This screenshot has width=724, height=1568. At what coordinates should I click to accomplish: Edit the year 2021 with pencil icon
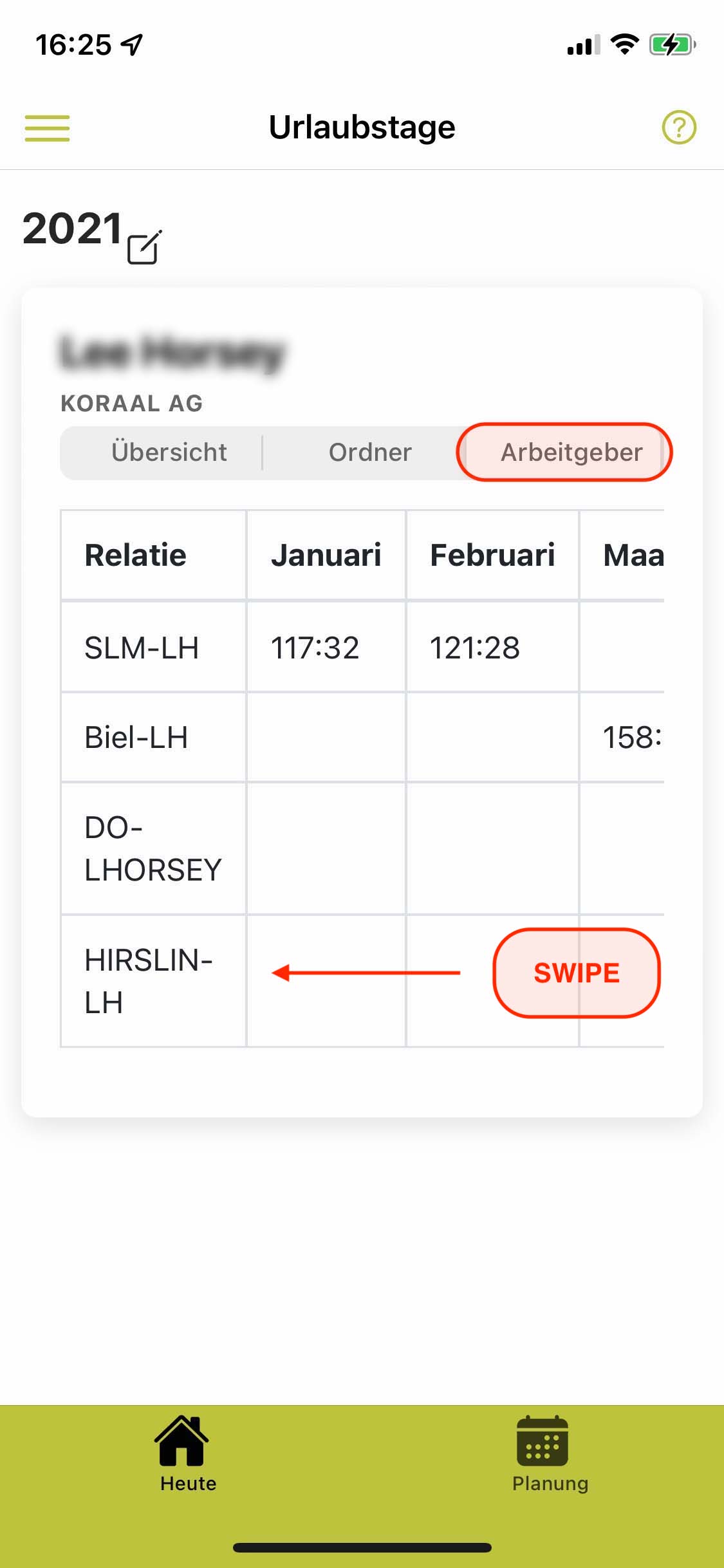click(144, 247)
